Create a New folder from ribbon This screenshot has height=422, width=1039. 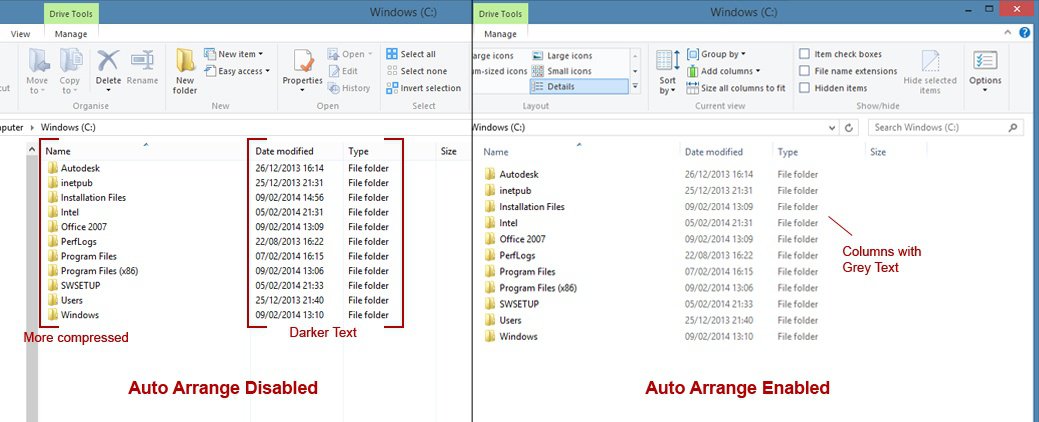(185, 68)
